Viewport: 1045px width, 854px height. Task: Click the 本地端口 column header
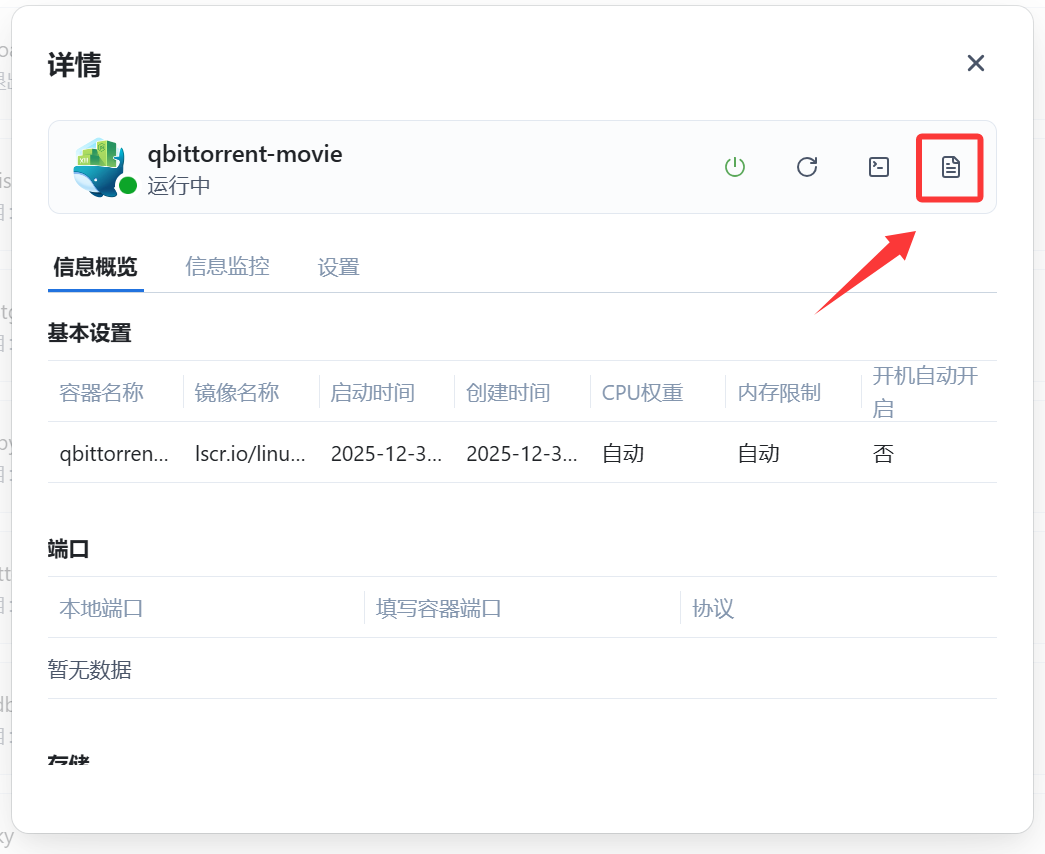click(101, 608)
